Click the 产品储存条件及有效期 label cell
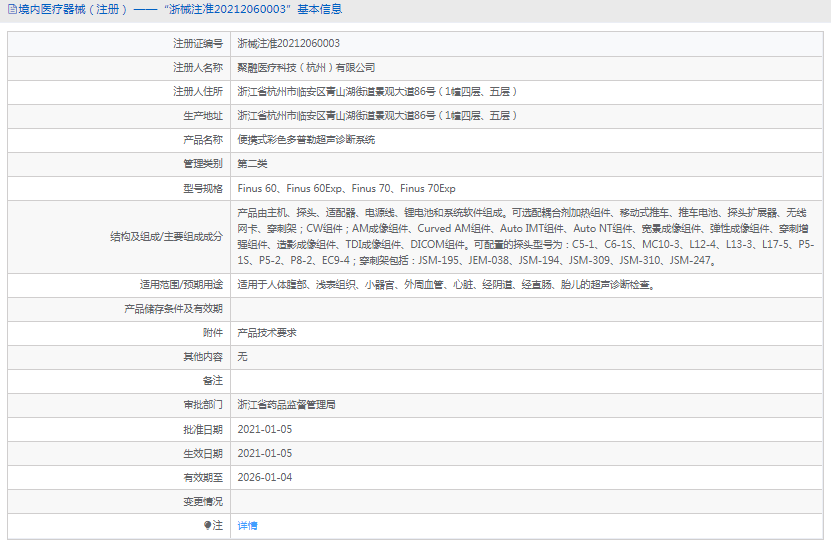The height and width of the screenshot is (546, 831). point(119,309)
